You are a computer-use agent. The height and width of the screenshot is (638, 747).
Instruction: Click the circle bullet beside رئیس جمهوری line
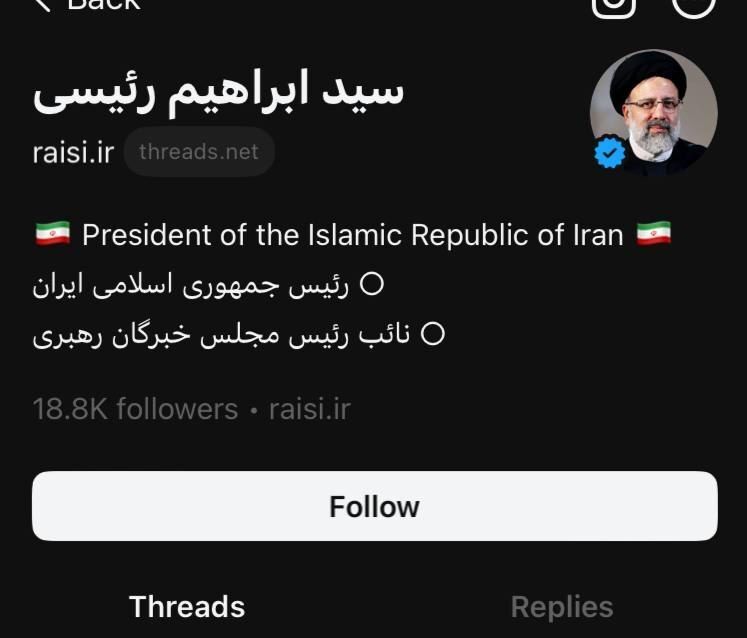coord(371,285)
